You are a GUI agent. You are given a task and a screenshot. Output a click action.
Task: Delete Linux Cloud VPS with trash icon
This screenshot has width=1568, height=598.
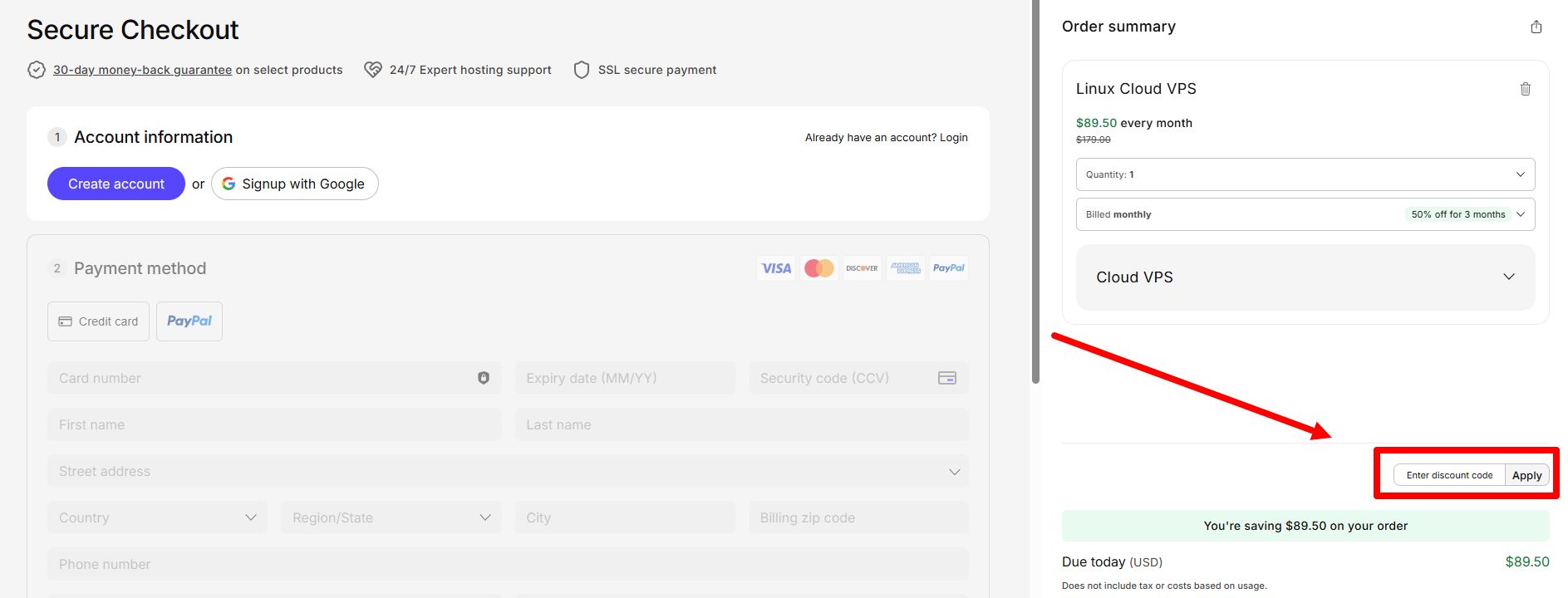(1526, 89)
